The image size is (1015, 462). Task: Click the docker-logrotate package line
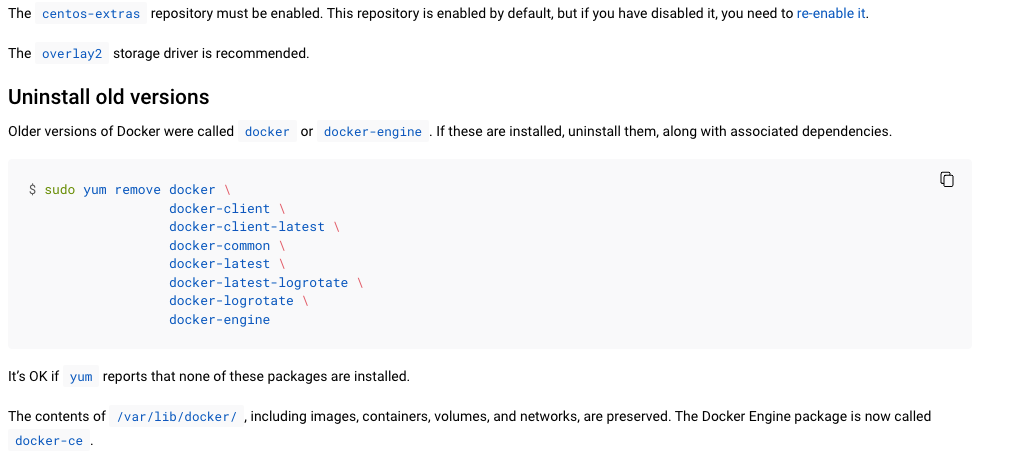[x=231, y=301]
